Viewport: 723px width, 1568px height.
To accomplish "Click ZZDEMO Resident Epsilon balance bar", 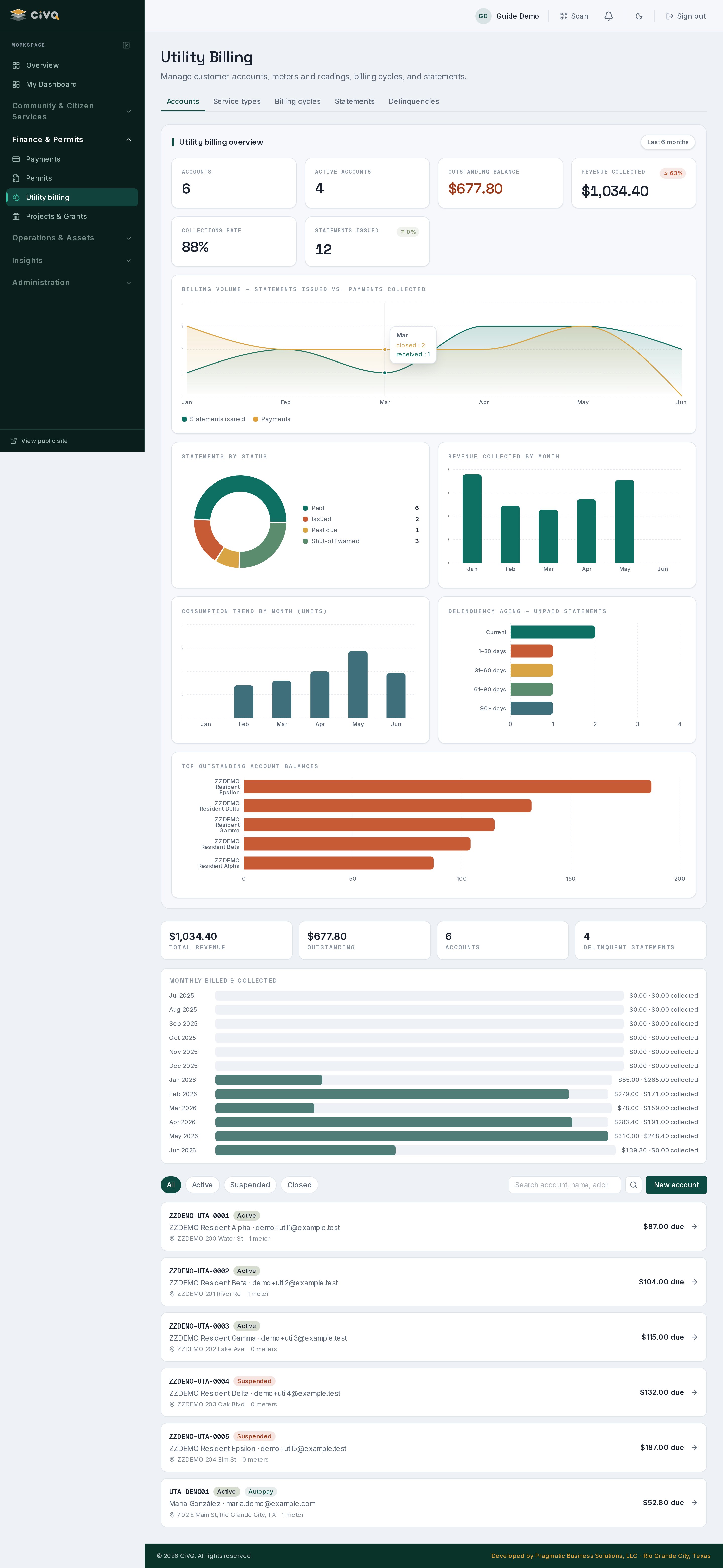I will [x=447, y=787].
